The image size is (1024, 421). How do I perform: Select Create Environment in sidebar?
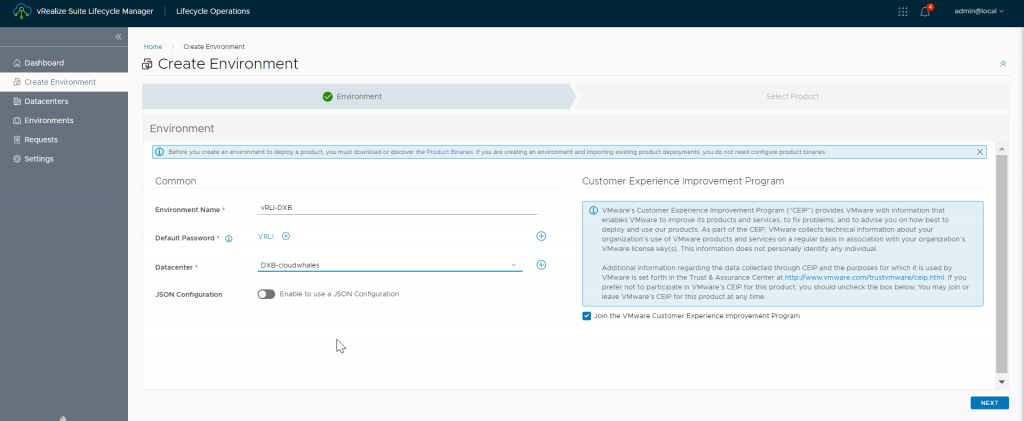pyautogui.click(x=64, y=82)
